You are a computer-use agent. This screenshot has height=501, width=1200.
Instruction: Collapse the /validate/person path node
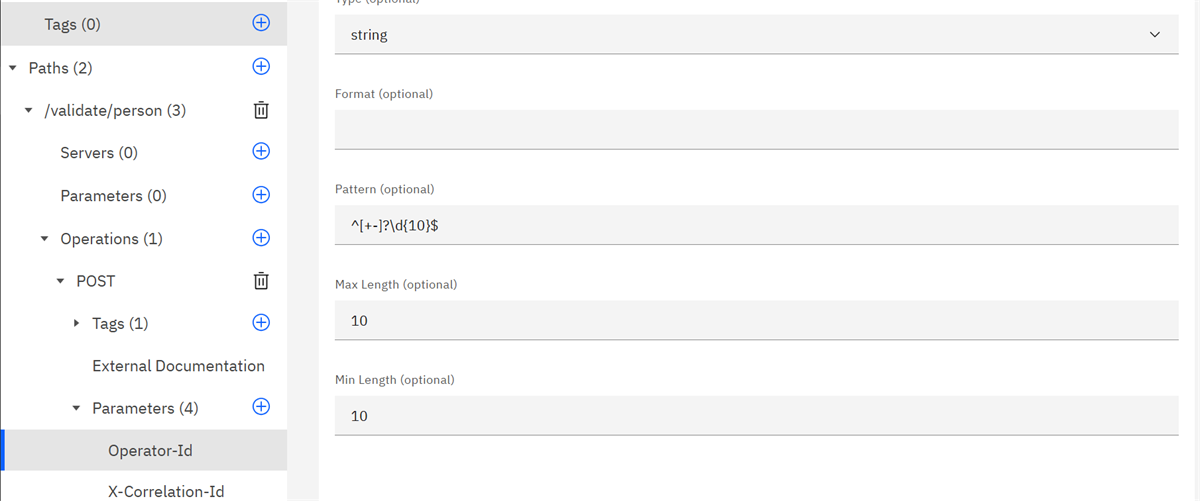(29, 111)
